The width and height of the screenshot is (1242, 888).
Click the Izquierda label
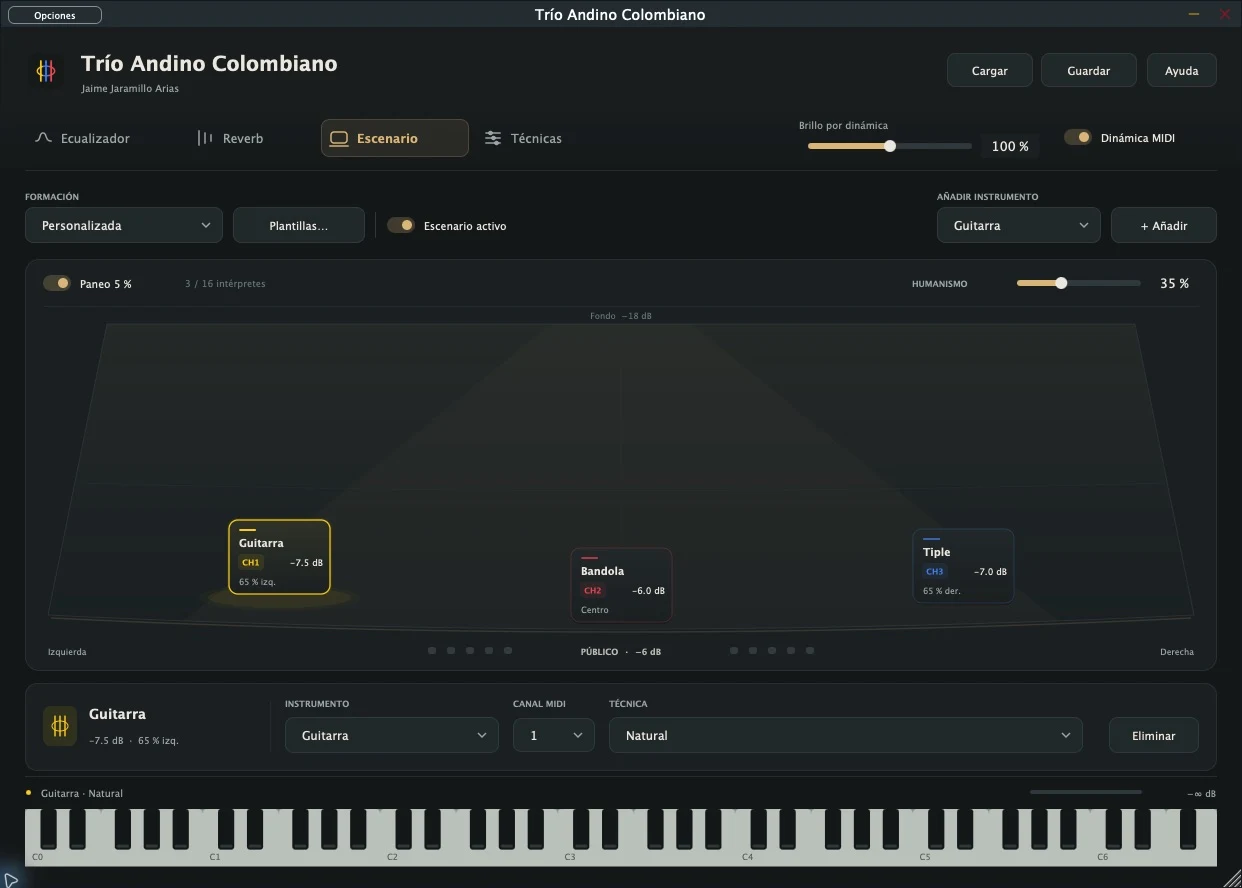point(67,652)
